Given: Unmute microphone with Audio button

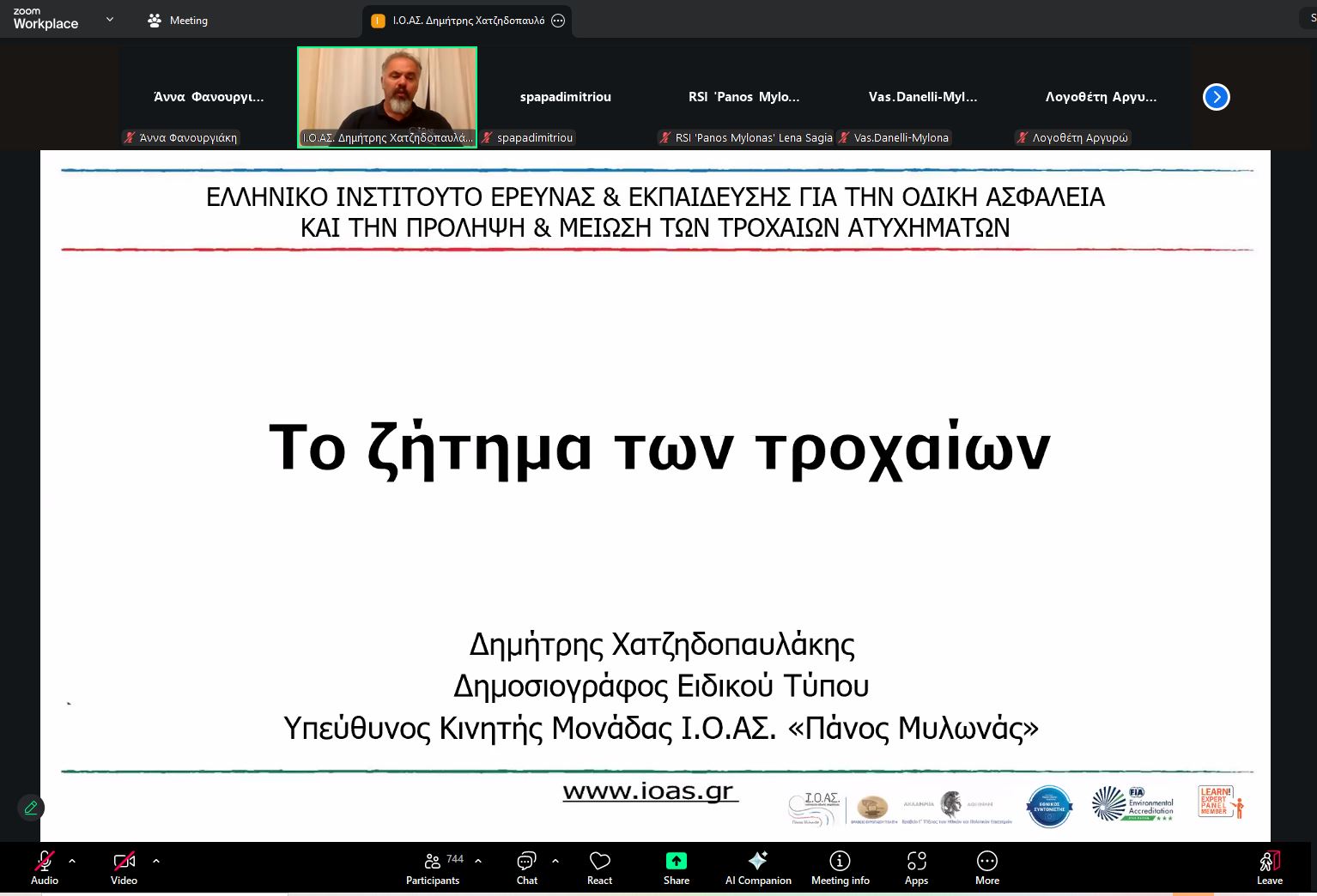Looking at the screenshot, I should pyautogui.click(x=45, y=867).
